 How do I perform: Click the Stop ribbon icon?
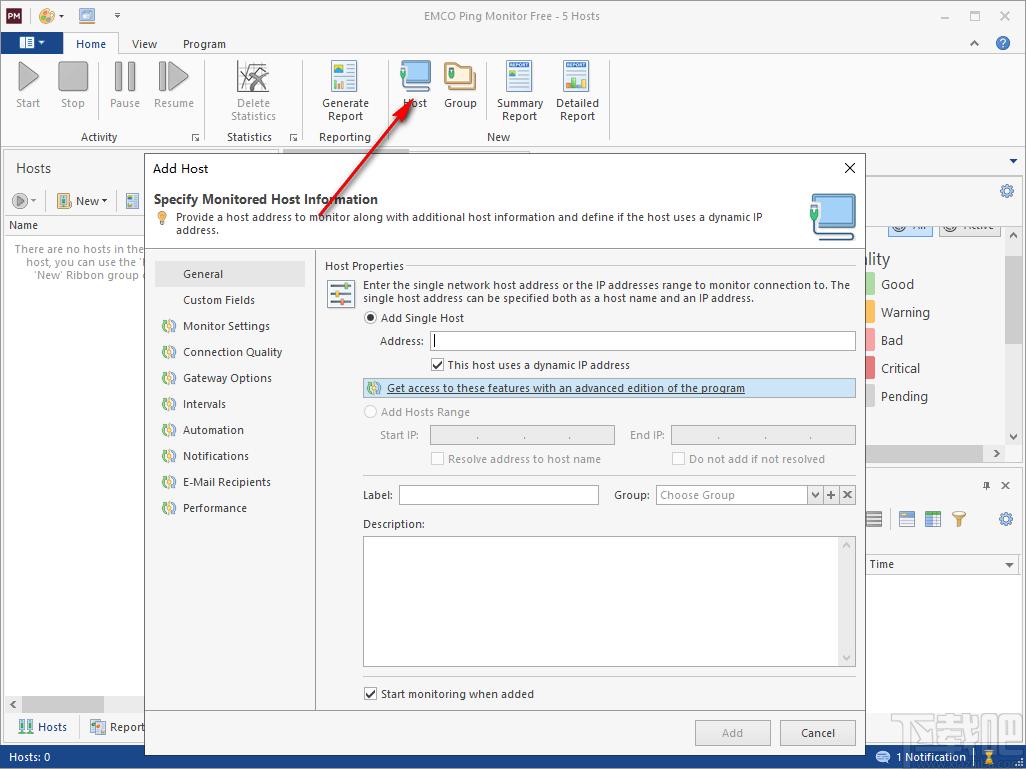click(73, 85)
